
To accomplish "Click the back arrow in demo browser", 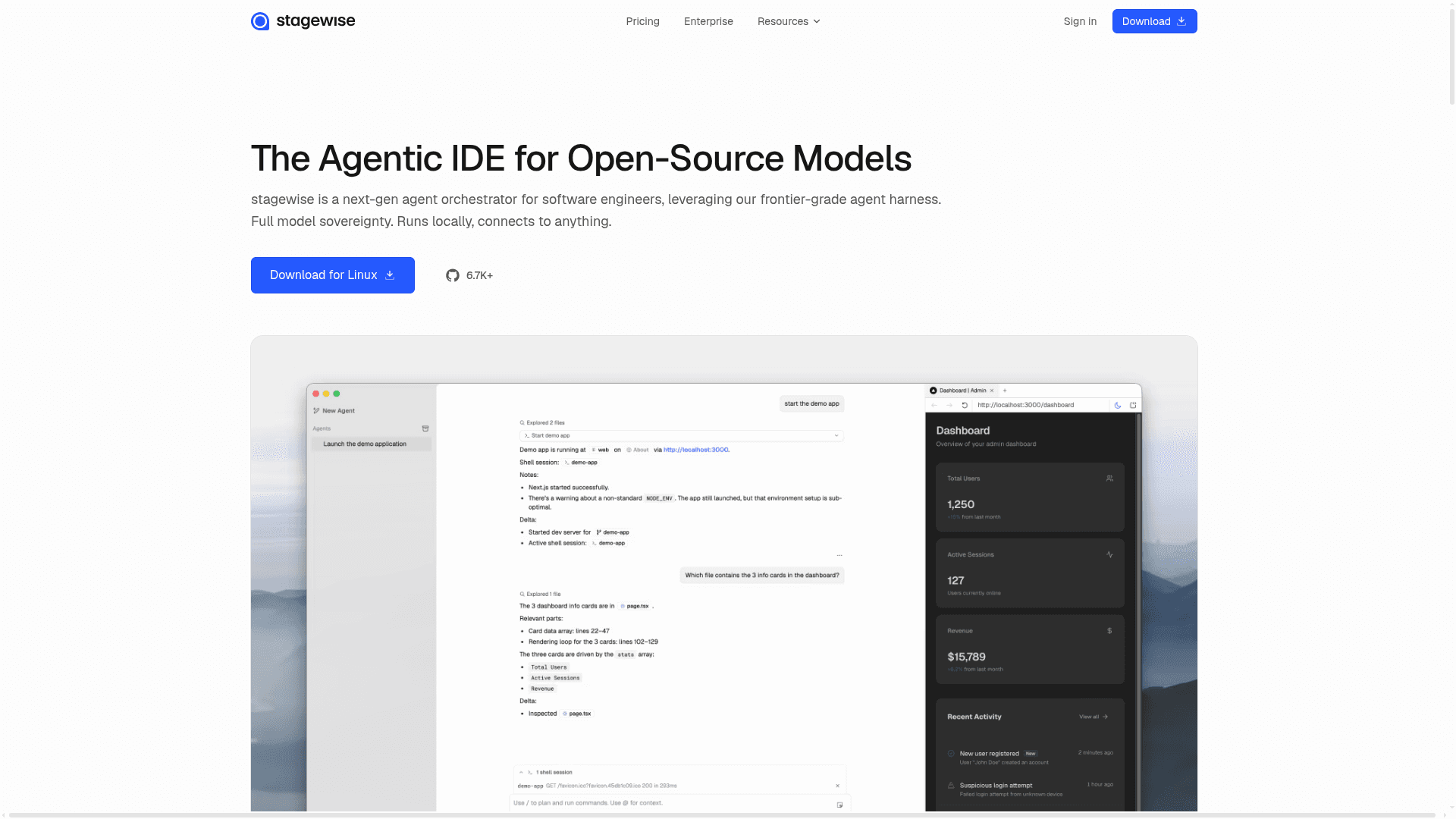I will [x=935, y=405].
